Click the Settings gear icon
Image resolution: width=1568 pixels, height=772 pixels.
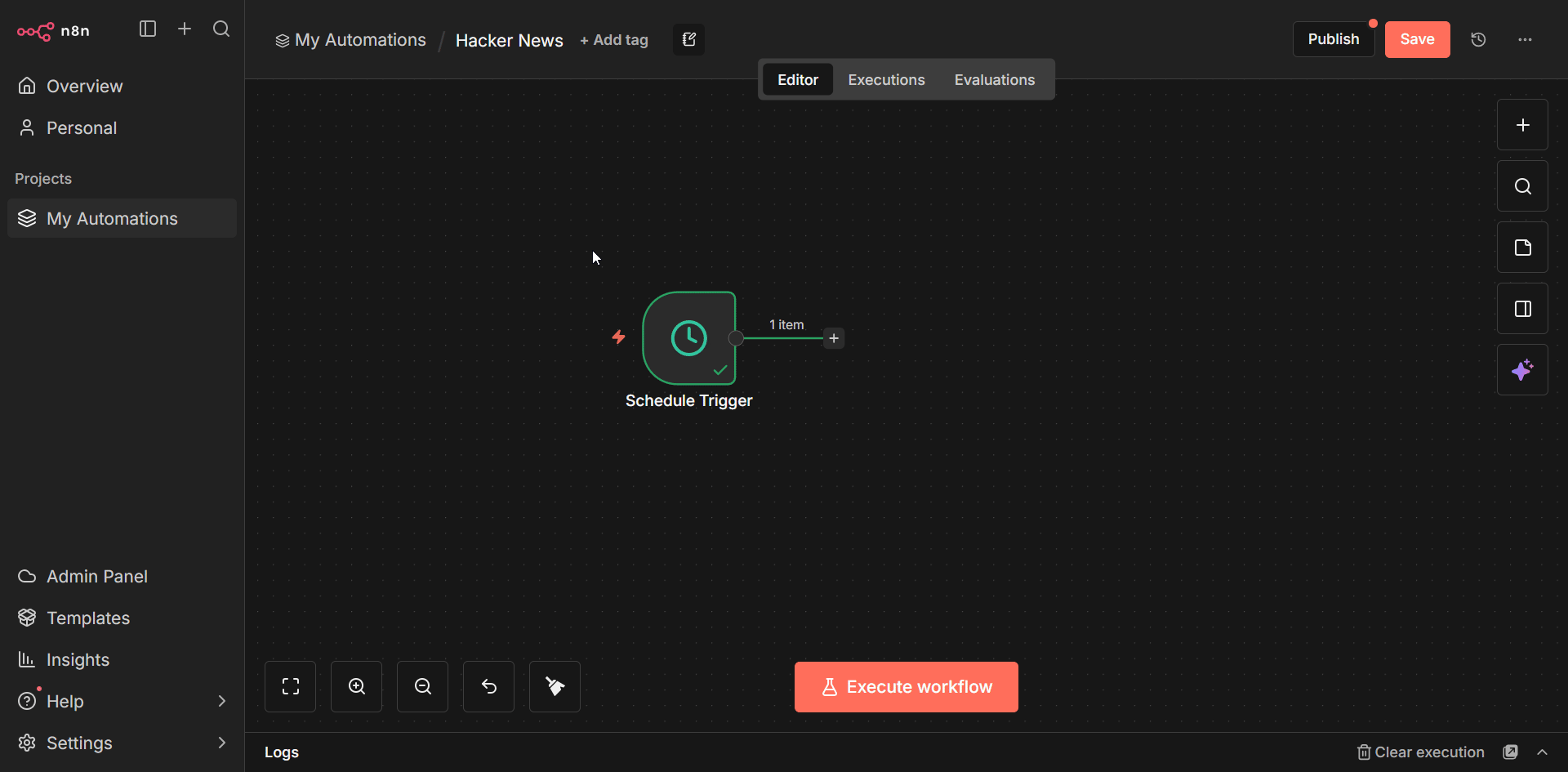27,743
